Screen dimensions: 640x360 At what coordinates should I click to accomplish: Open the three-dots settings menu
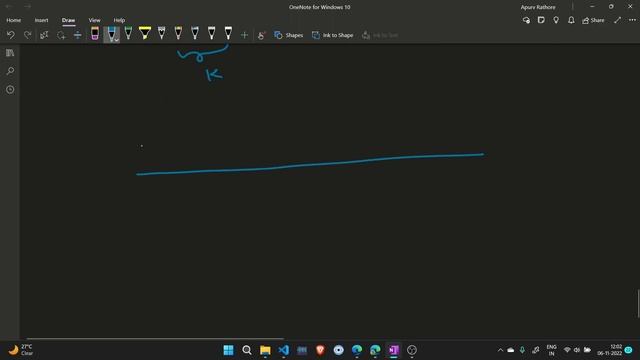point(632,20)
